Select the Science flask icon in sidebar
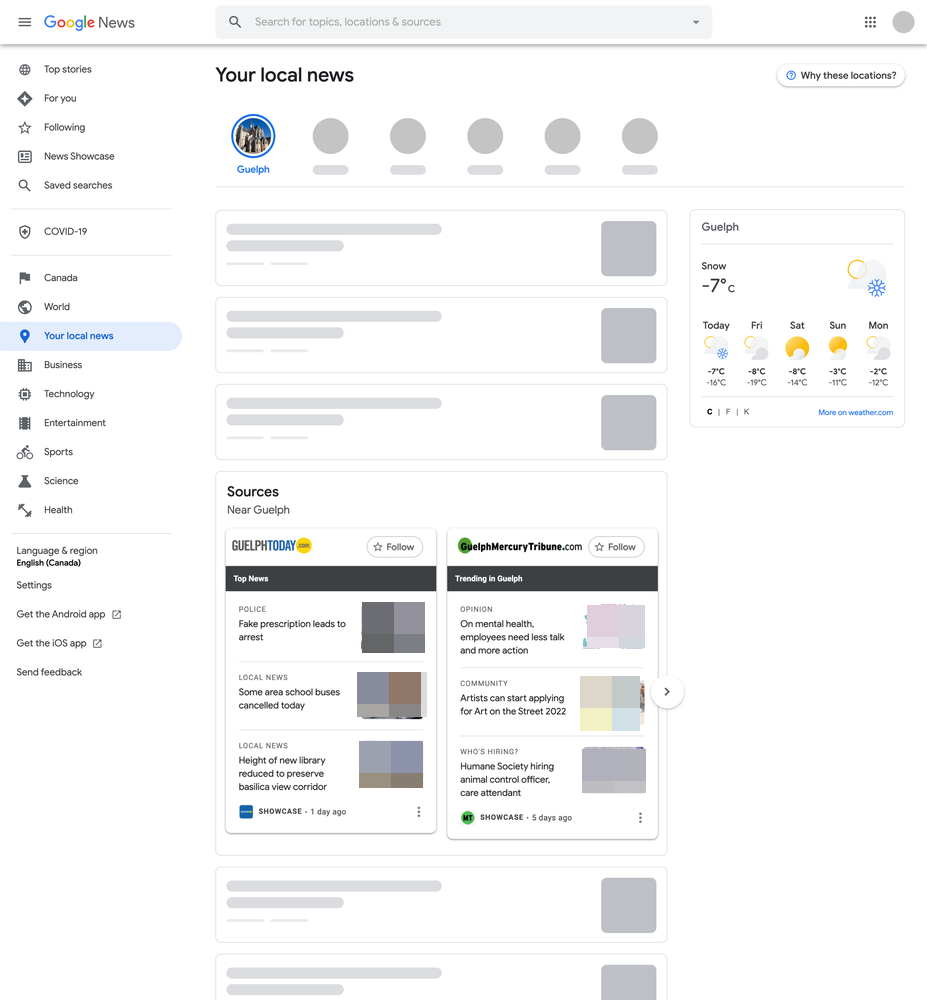927x1000 pixels. [24, 481]
